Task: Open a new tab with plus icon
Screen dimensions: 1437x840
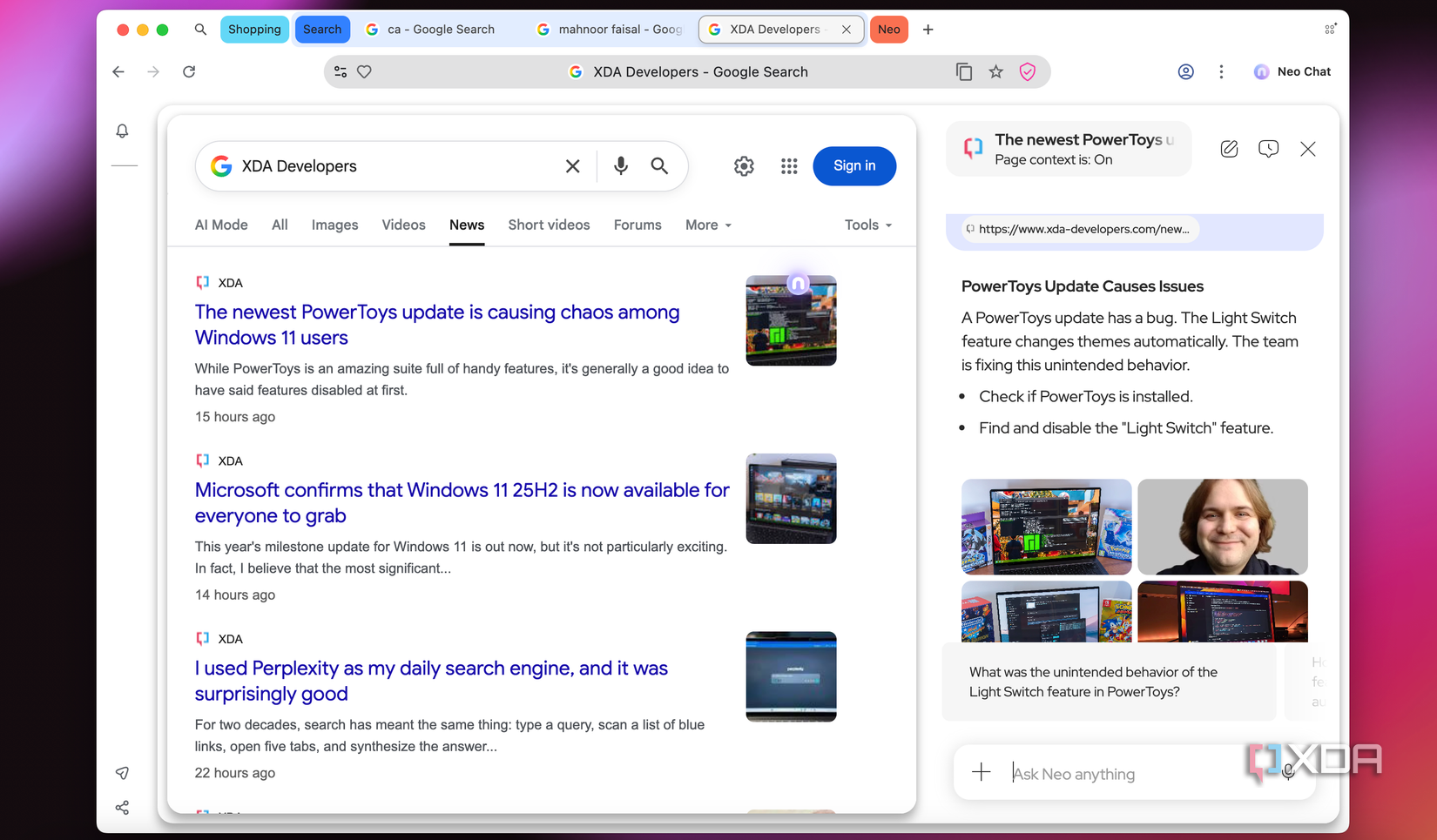Action: 928,30
